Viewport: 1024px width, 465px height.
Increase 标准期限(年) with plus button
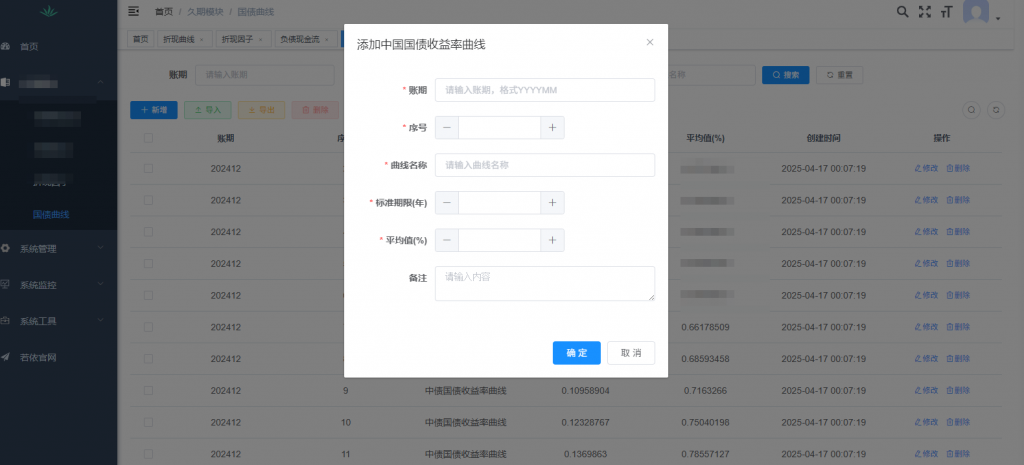click(x=552, y=203)
